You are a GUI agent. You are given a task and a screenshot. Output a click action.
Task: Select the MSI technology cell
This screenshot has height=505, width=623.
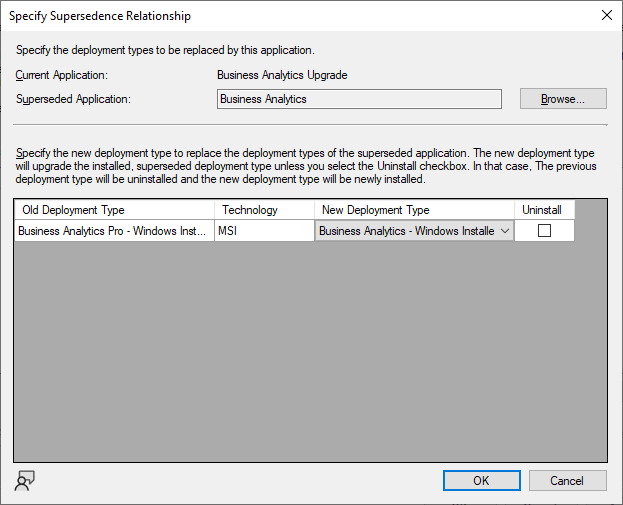(265, 231)
